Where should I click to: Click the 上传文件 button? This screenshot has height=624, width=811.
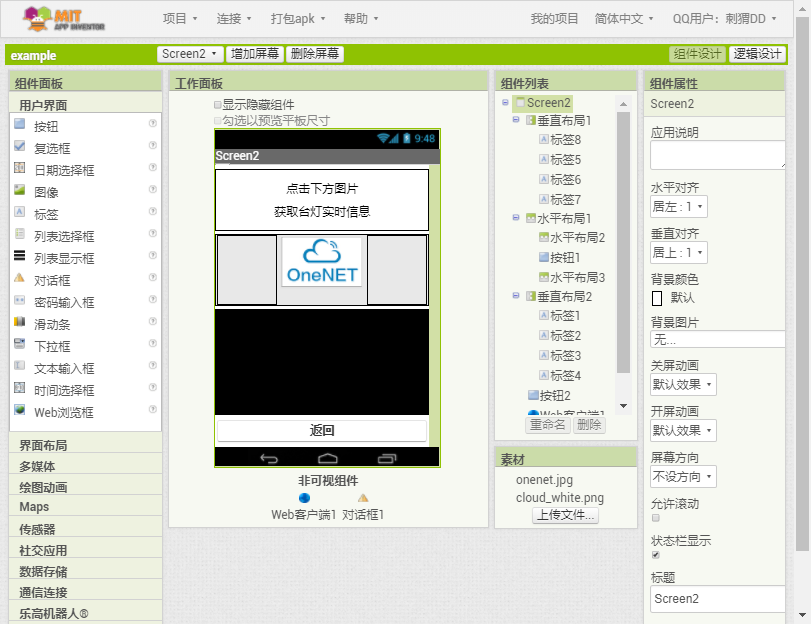tap(565, 515)
